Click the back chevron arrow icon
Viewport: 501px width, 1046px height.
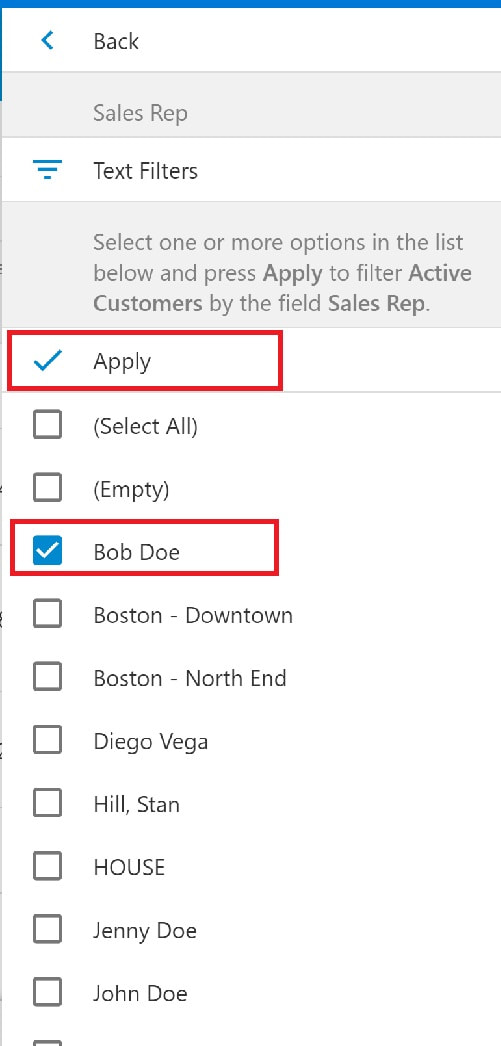pos(47,41)
